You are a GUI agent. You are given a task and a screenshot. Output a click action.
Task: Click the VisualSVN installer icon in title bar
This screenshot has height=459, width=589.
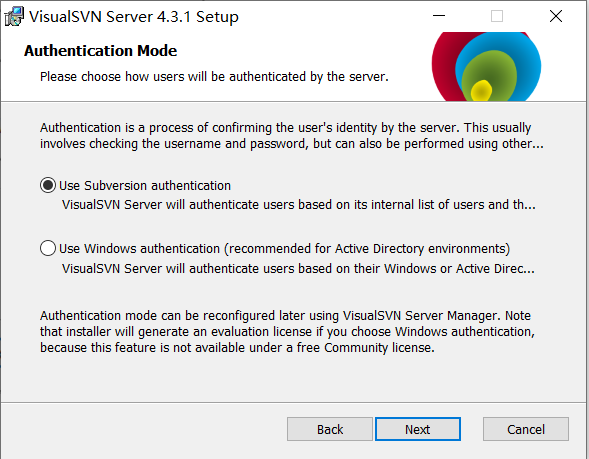tap(14, 17)
